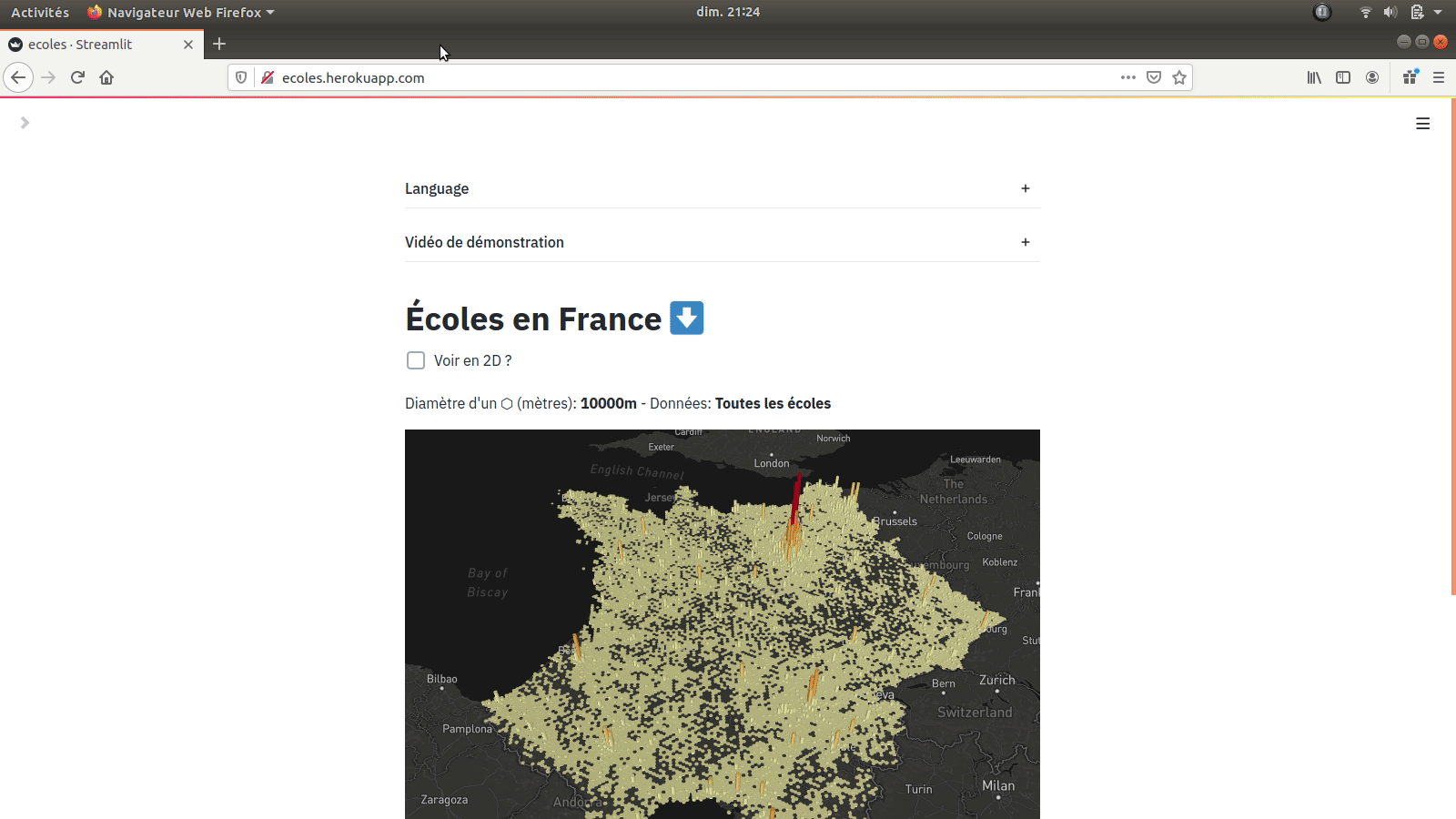Click the Écoles en France heading
1456x819 pixels.
[x=533, y=319]
